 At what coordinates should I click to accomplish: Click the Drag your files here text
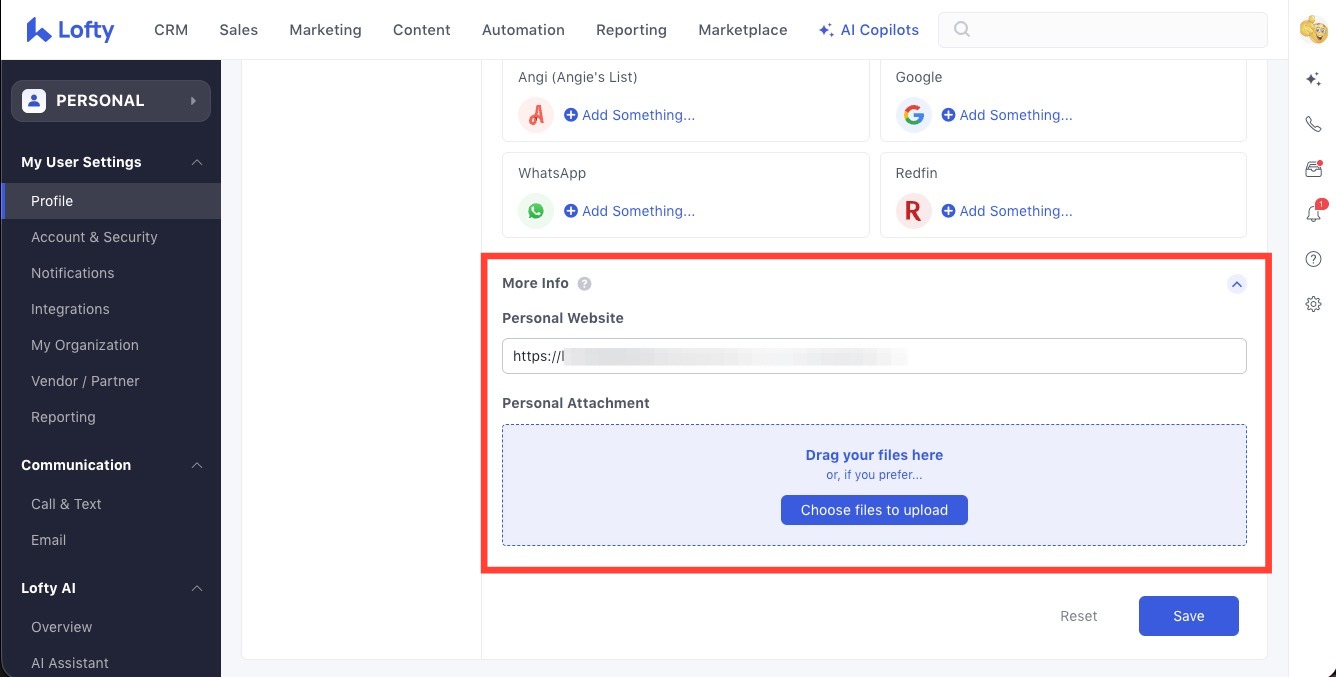point(874,455)
